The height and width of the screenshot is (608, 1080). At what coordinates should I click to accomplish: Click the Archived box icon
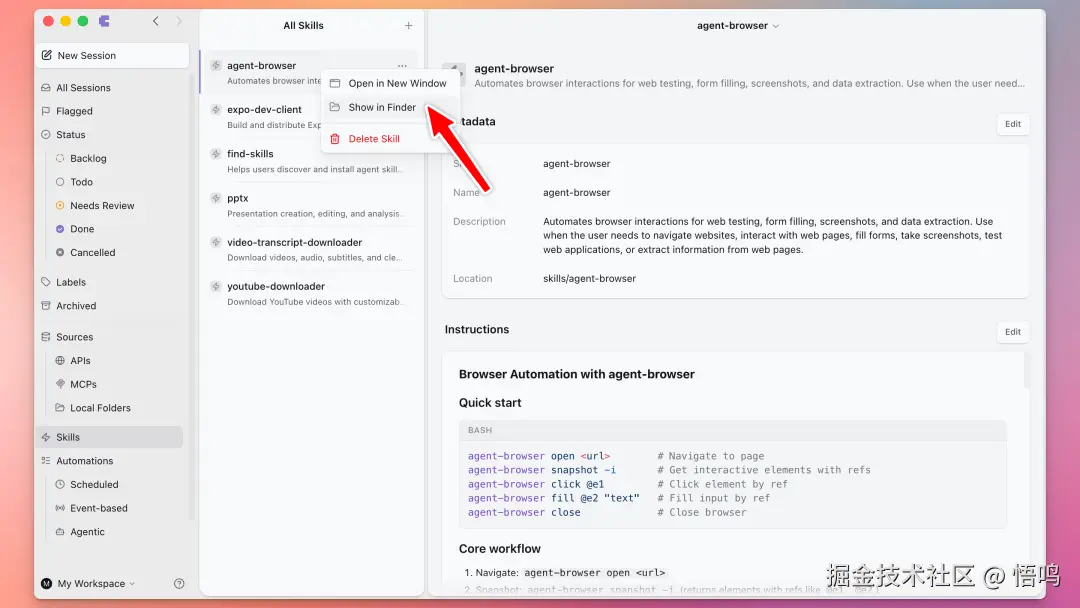click(x=46, y=306)
